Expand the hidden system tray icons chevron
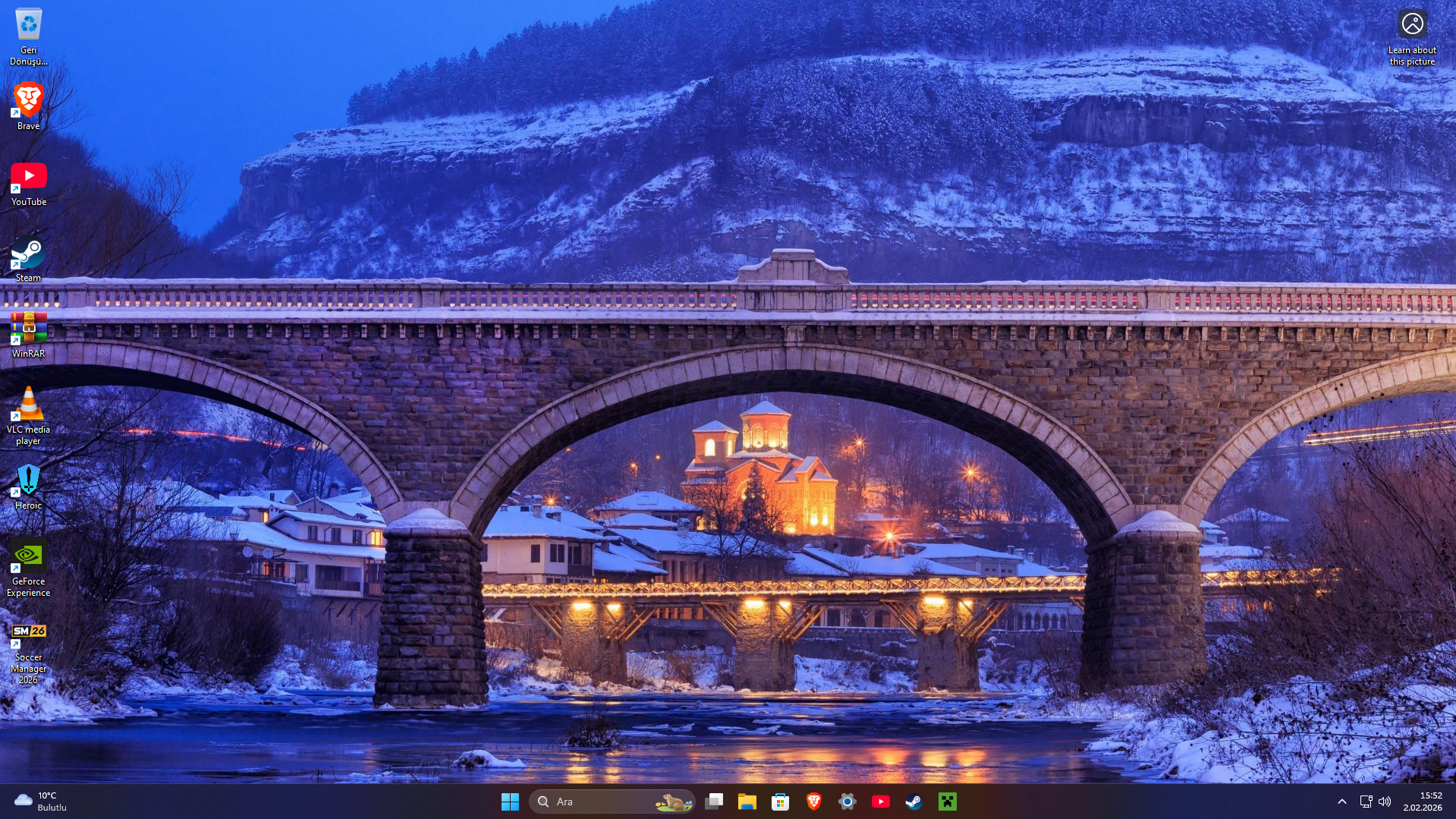The height and width of the screenshot is (819, 1456). [1341, 802]
